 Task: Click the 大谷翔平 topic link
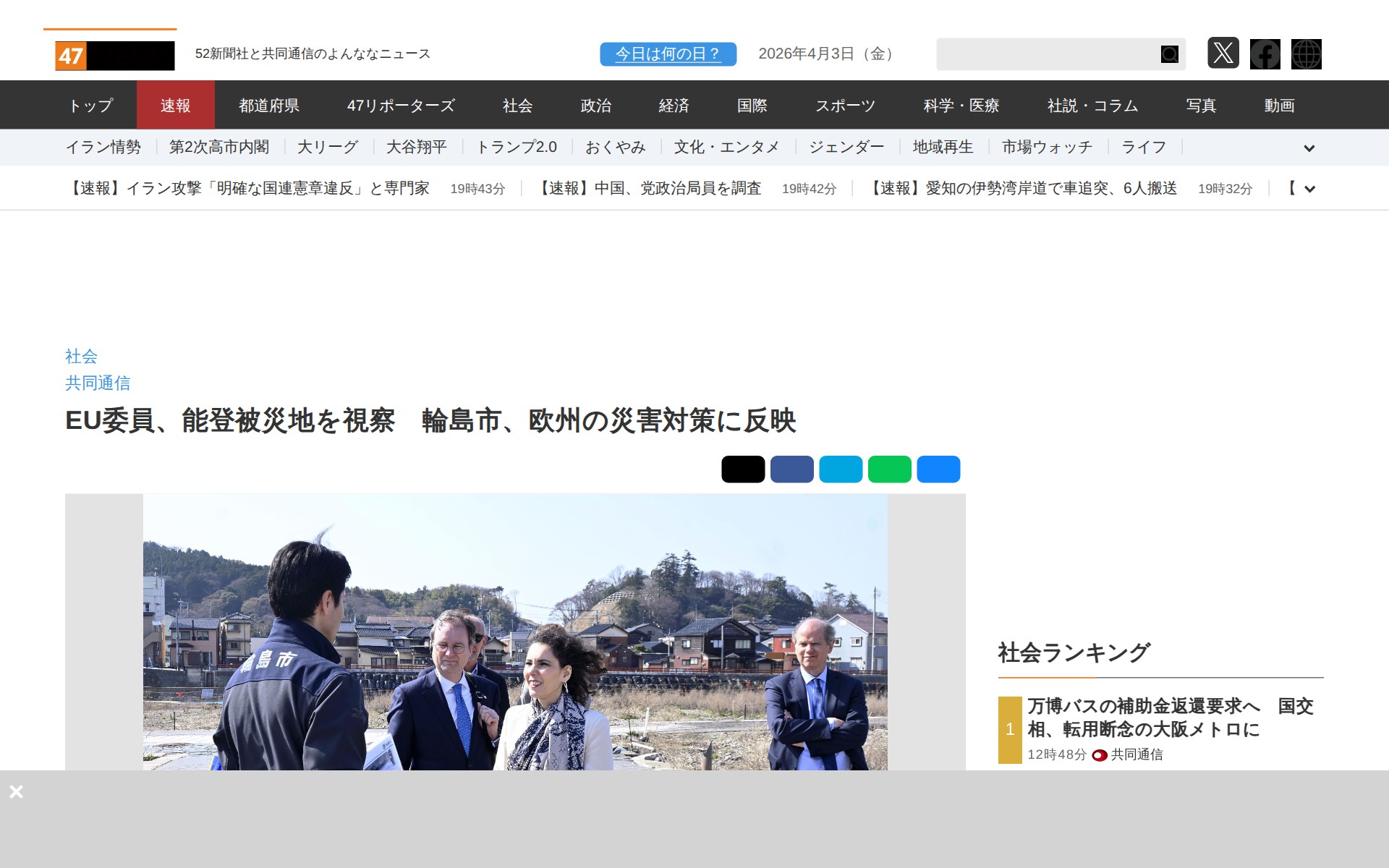tap(416, 148)
